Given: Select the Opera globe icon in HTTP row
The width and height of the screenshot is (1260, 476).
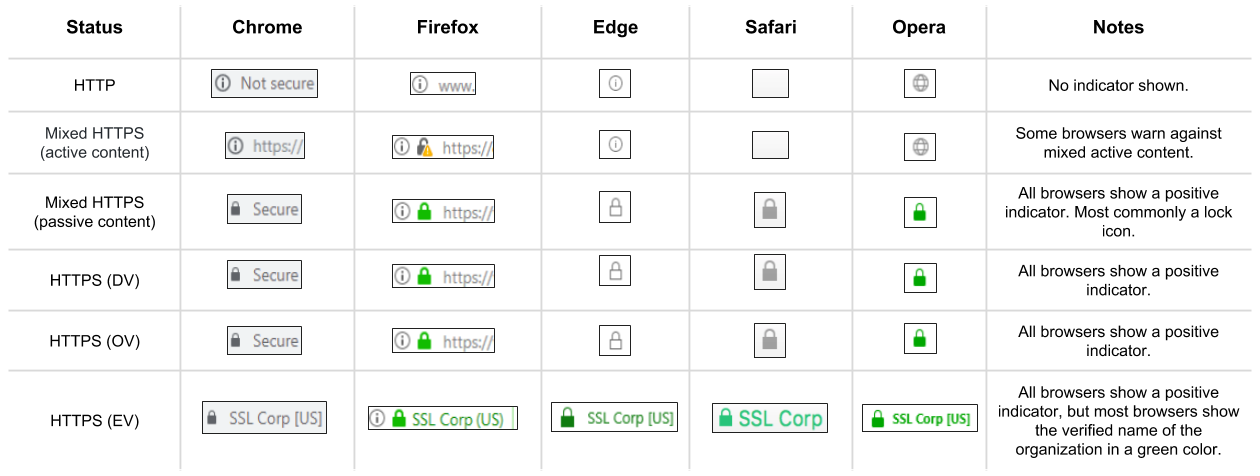Looking at the screenshot, I should point(920,84).
